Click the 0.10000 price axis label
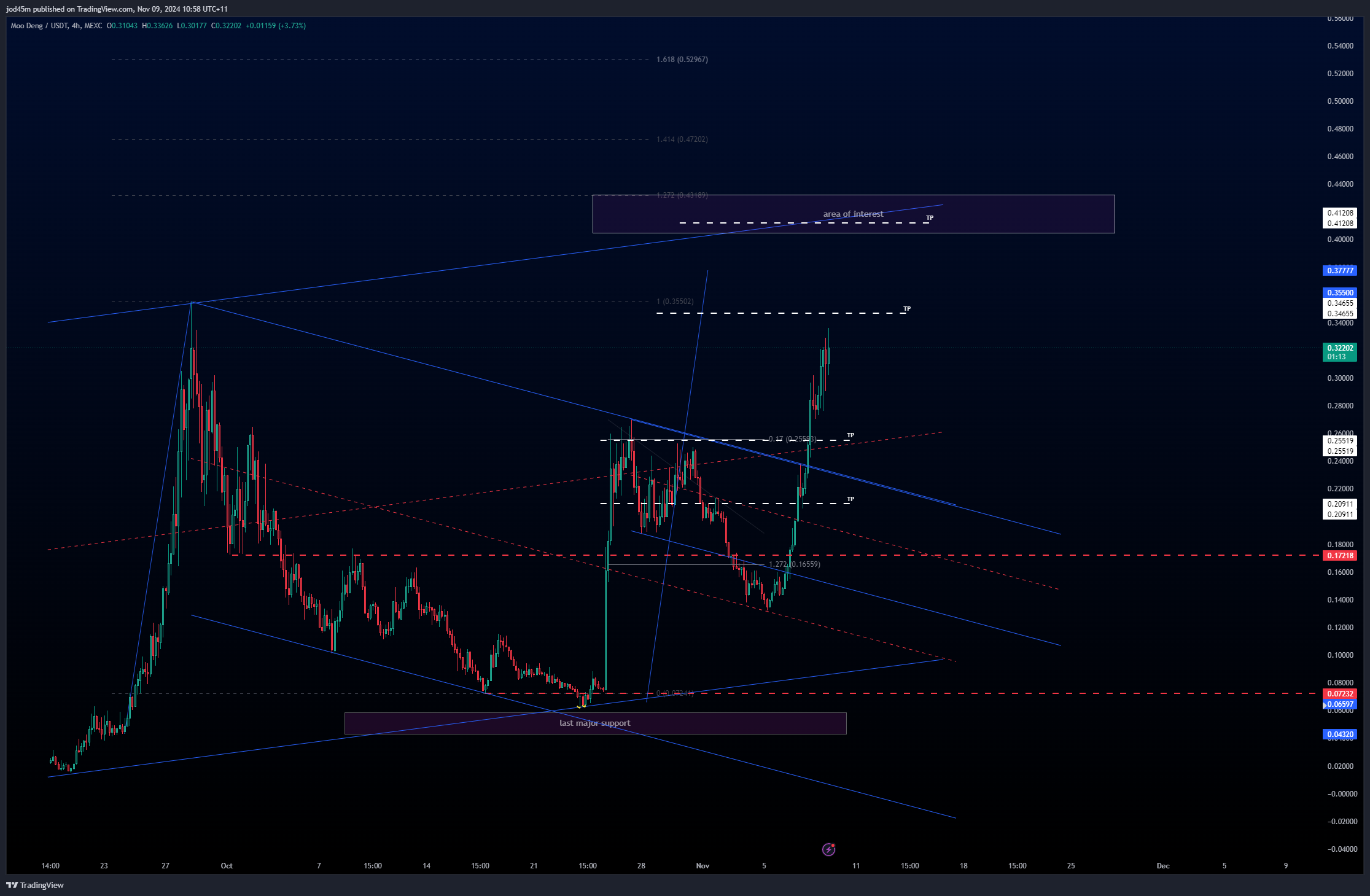The image size is (1370, 896). click(1340, 655)
